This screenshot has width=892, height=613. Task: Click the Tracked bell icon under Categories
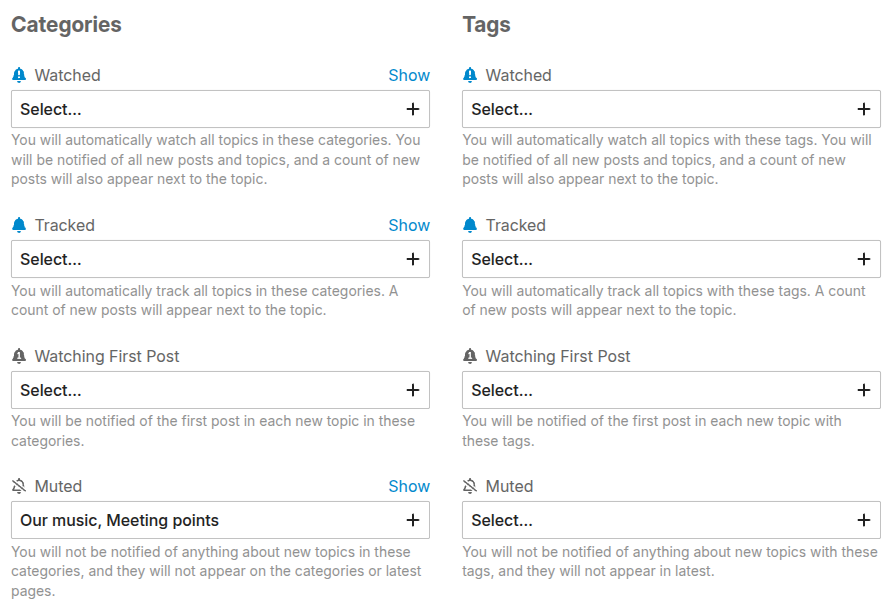click(x=19, y=225)
